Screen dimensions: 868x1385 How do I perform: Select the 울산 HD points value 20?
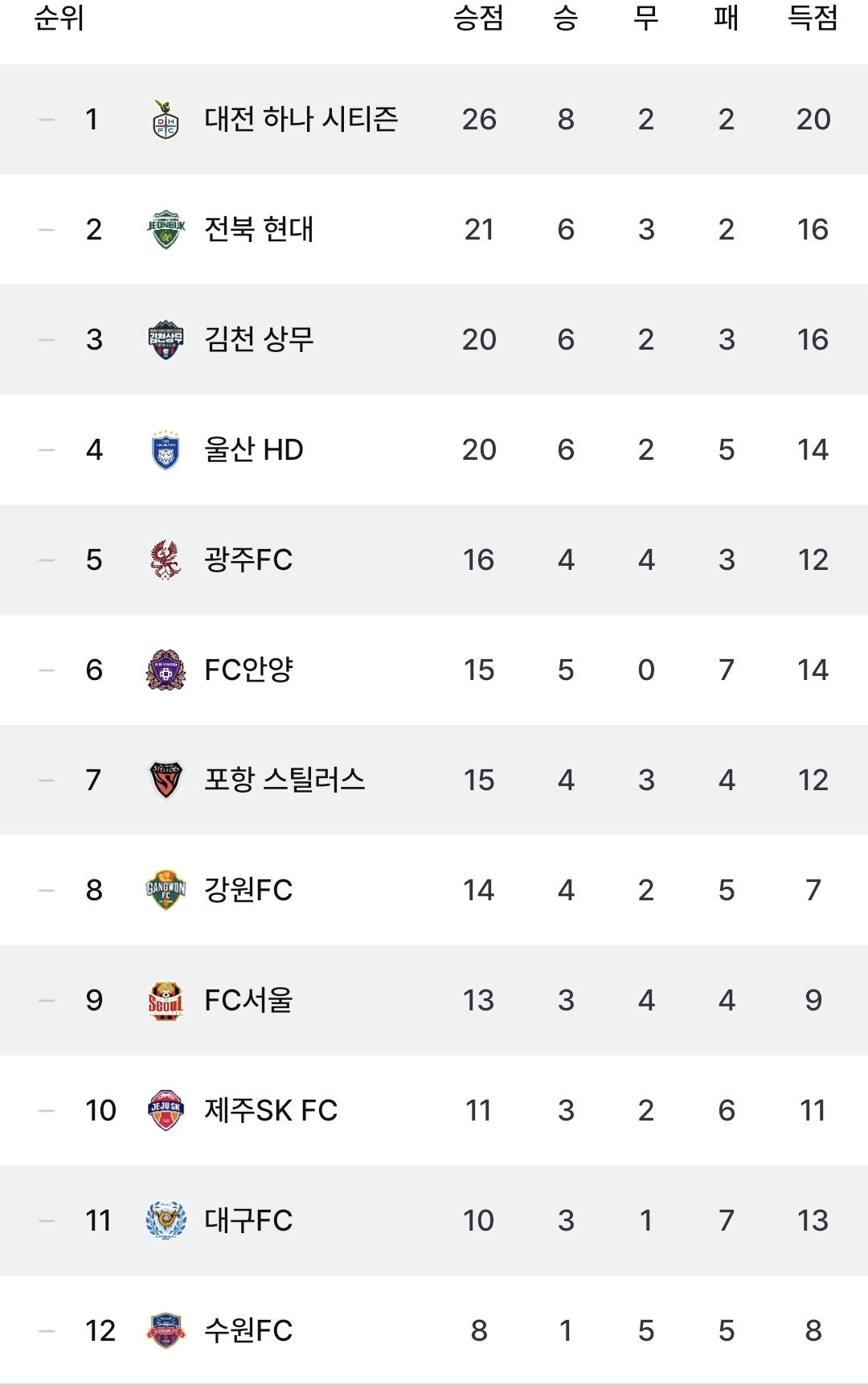[x=479, y=449]
